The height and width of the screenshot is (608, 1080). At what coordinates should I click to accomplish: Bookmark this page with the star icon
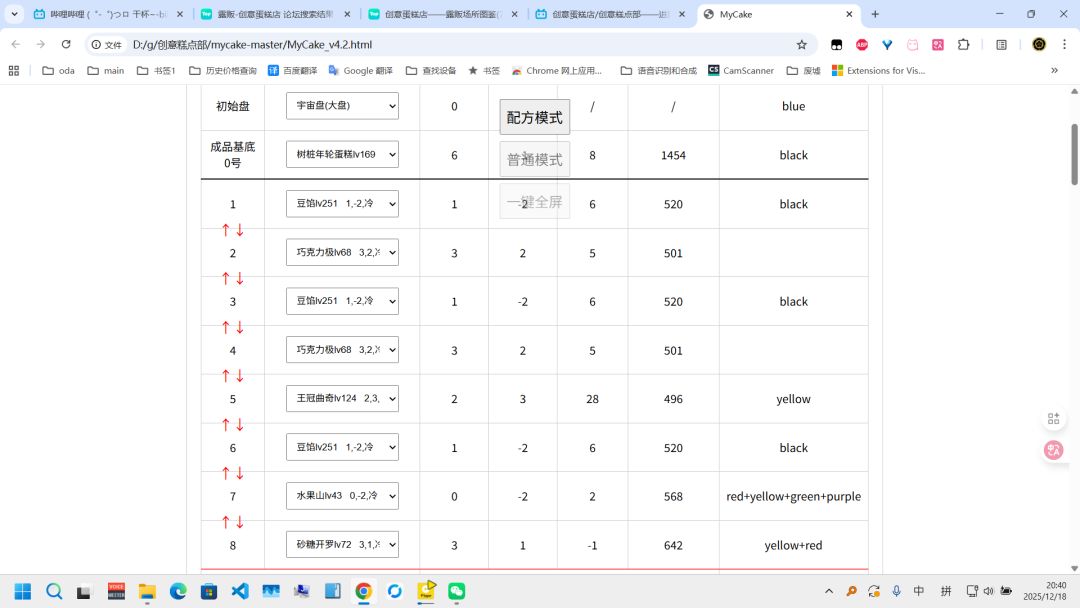[802, 45]
